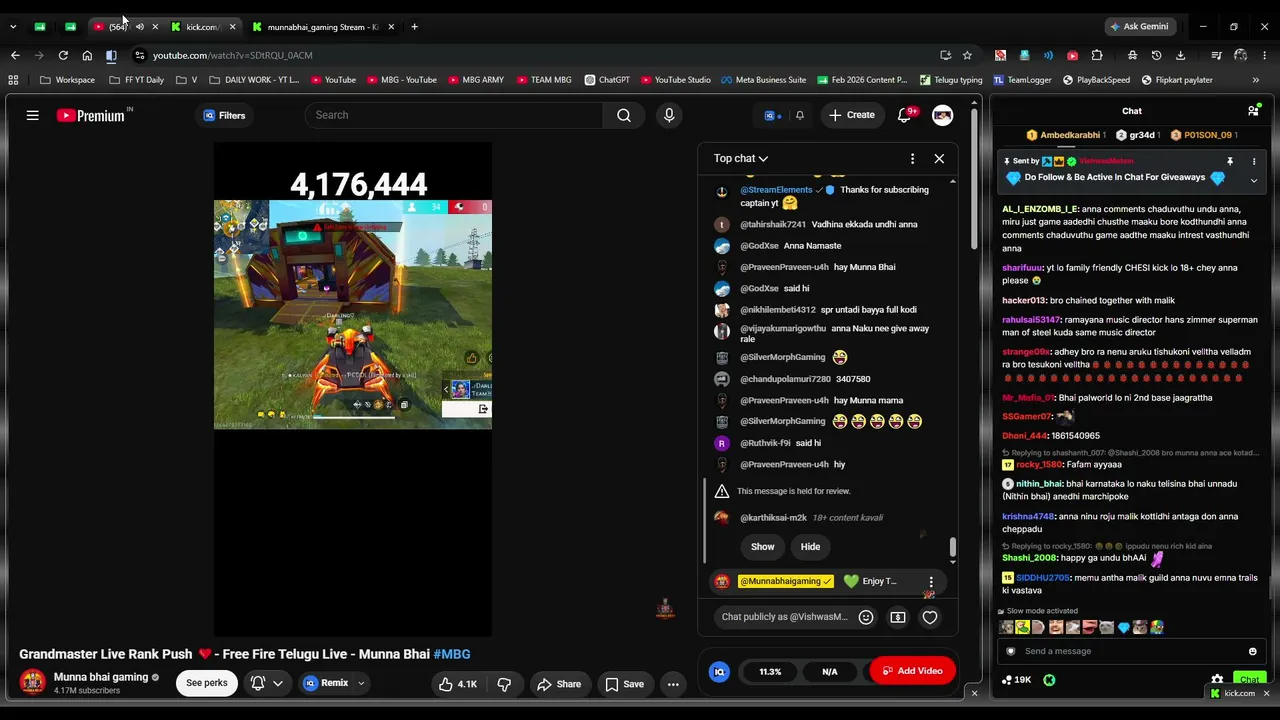1280x720 pixels.
Task: Like the video with 4.1K likes
Action: click(x=457, y=684)
